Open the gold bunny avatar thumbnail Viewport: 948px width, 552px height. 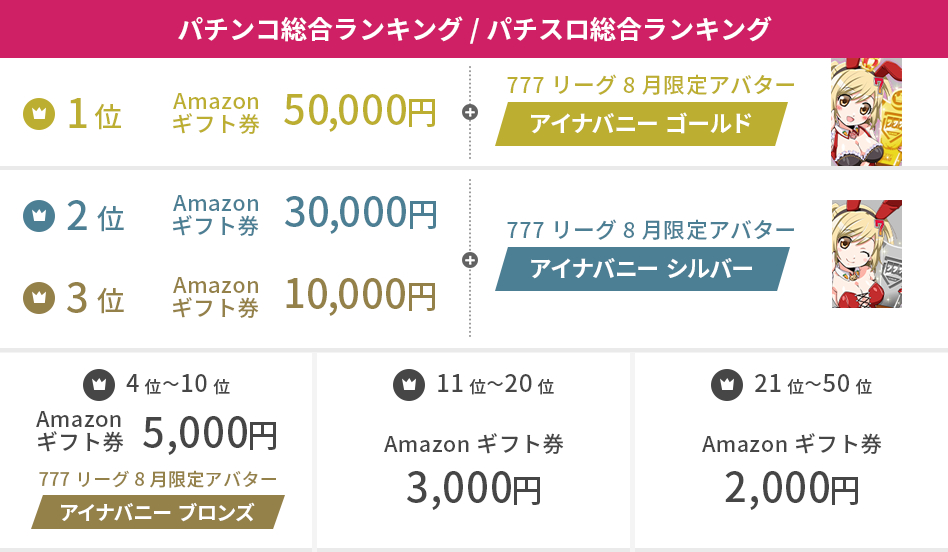[x=866, y=111]
